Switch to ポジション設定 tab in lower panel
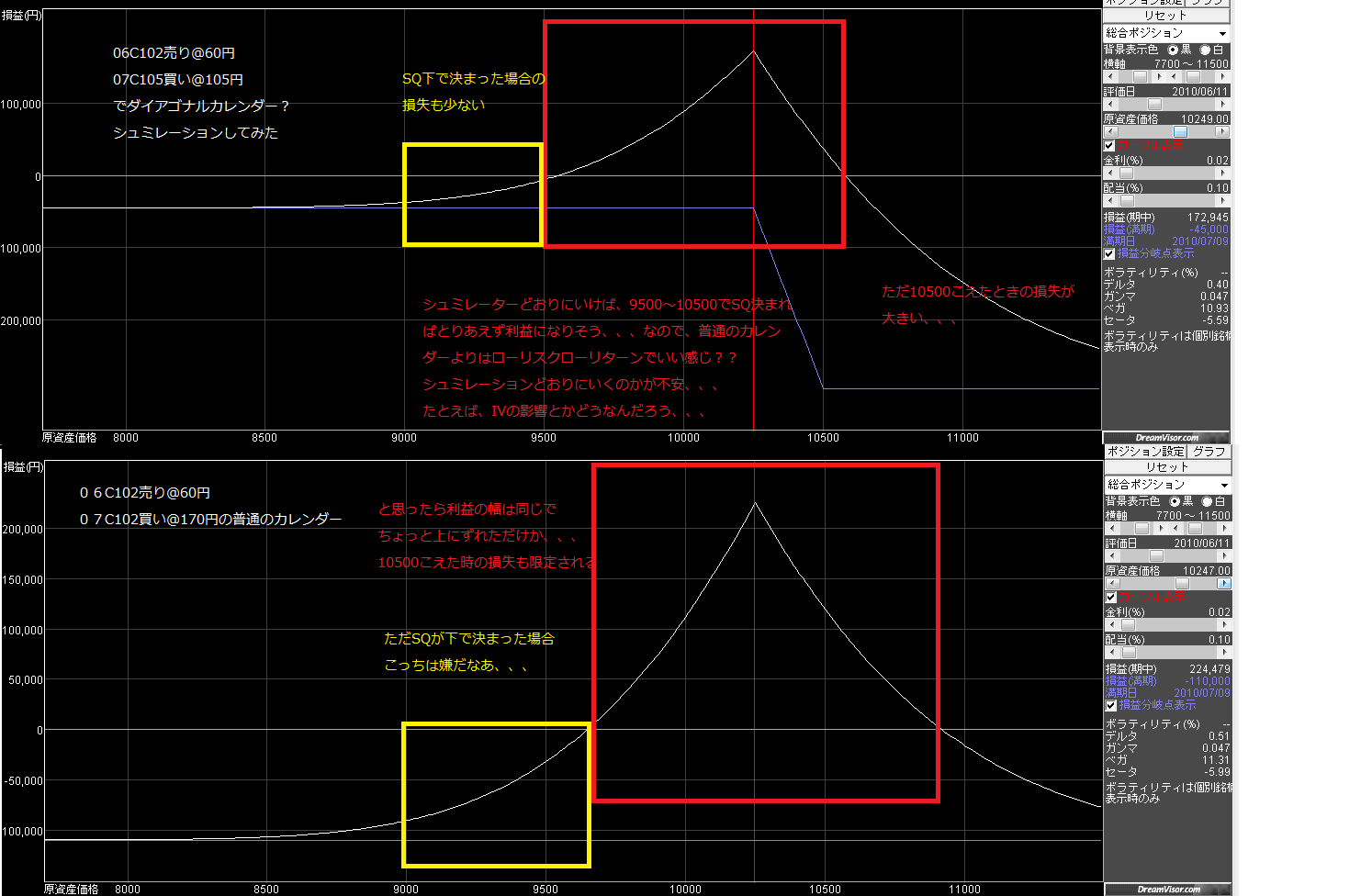This screenshot has height=896, width=1372. (1145, 452)
